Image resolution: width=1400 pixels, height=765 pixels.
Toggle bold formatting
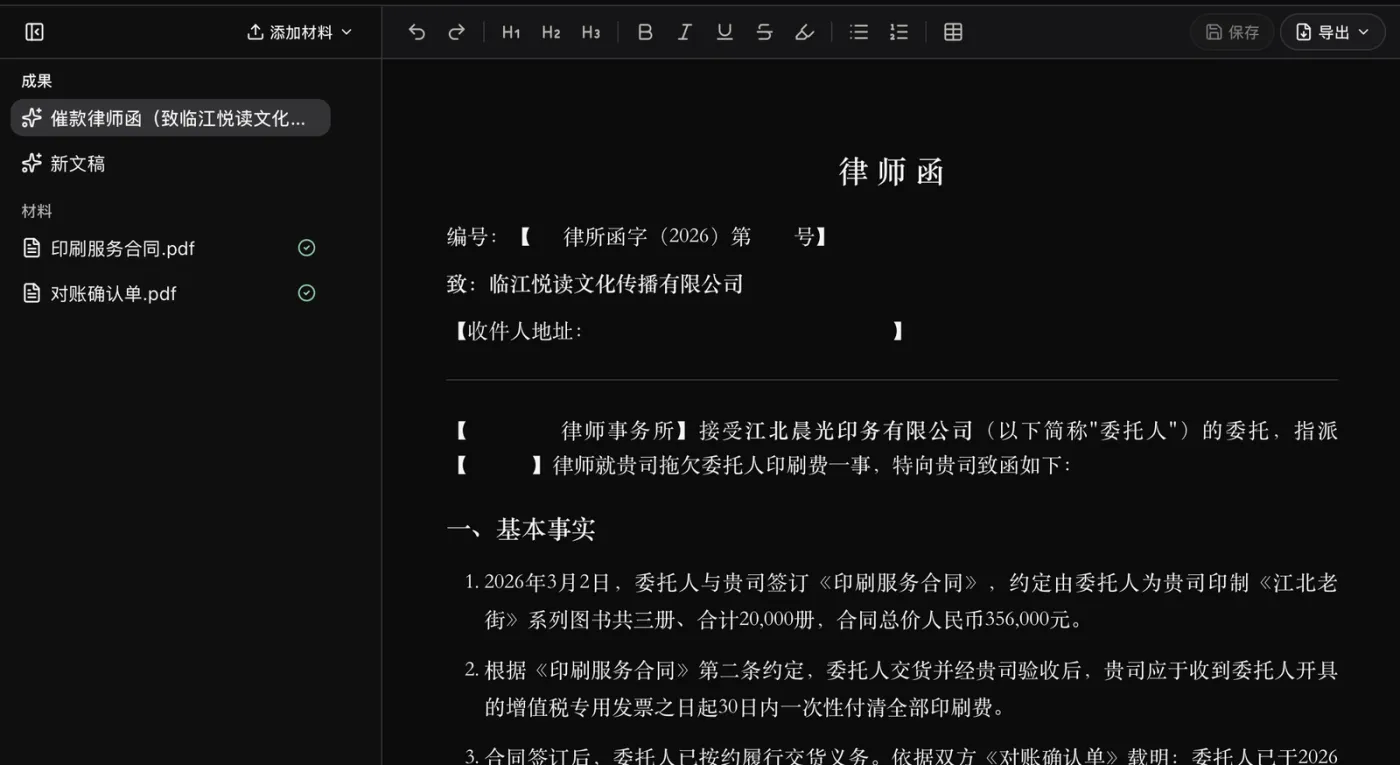645,32
